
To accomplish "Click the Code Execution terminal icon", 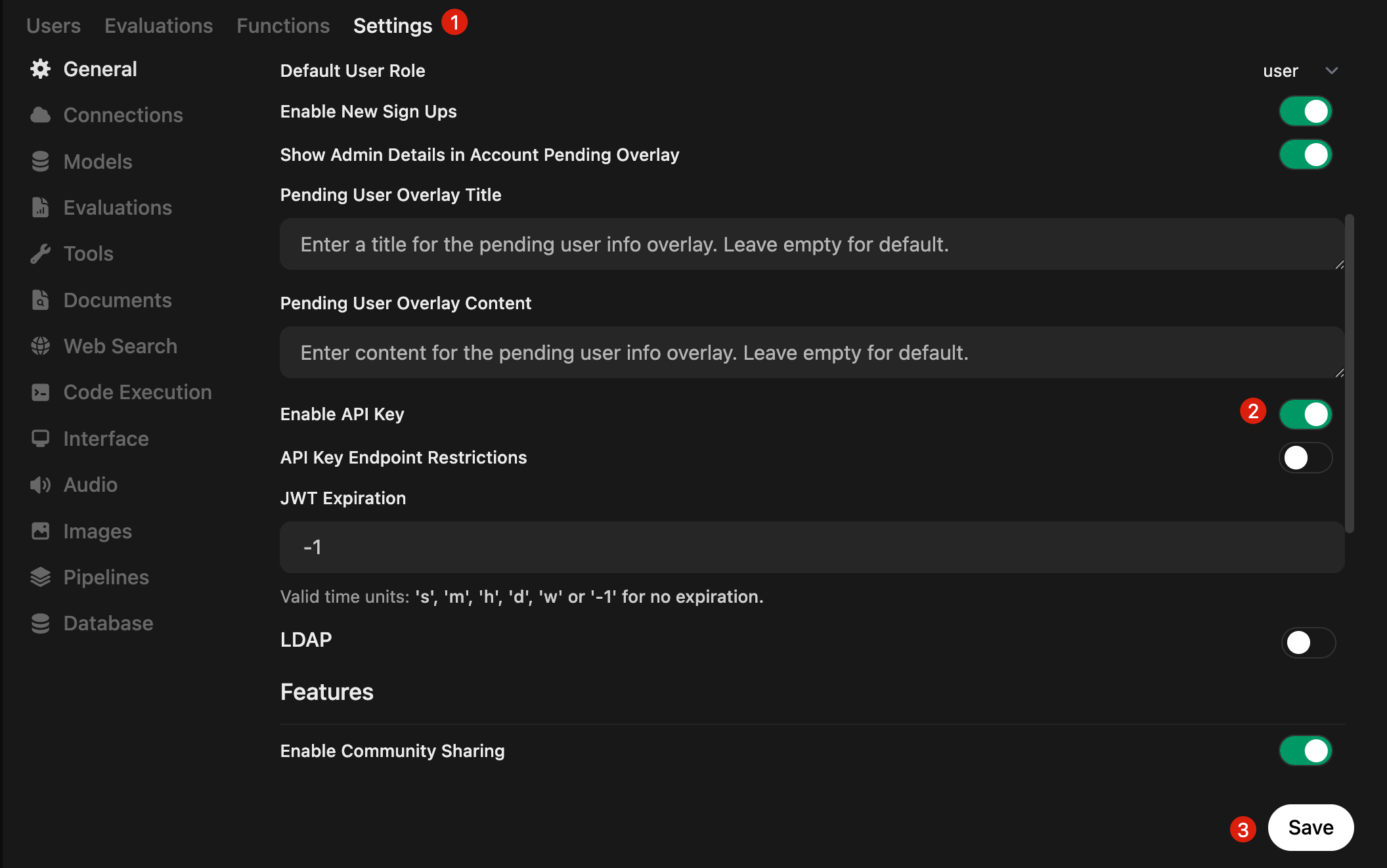I will point(41,392).
